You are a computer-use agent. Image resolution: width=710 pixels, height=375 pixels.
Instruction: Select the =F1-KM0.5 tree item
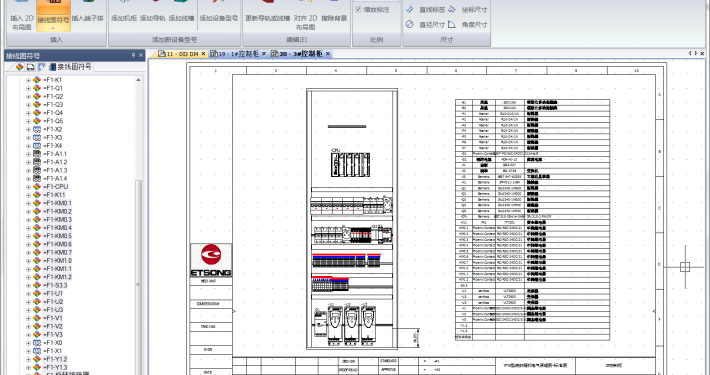point(58,236)
